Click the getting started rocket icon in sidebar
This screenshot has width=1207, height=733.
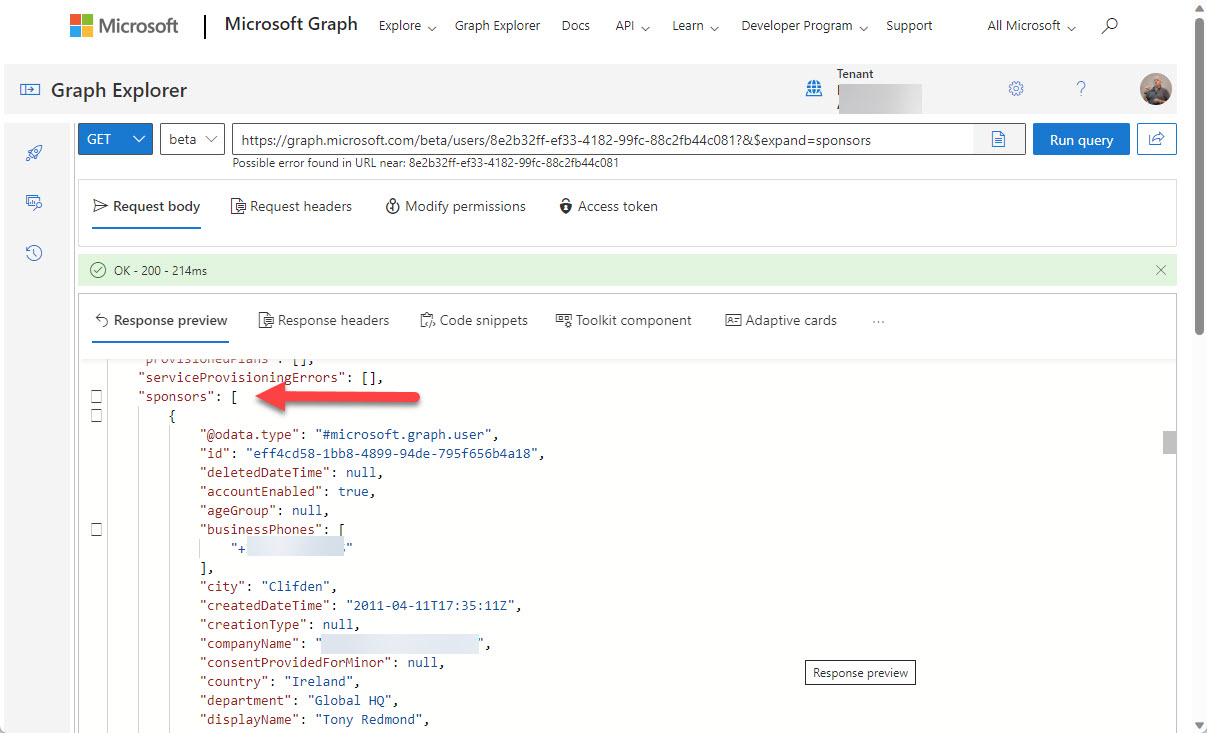click(34, 153)
